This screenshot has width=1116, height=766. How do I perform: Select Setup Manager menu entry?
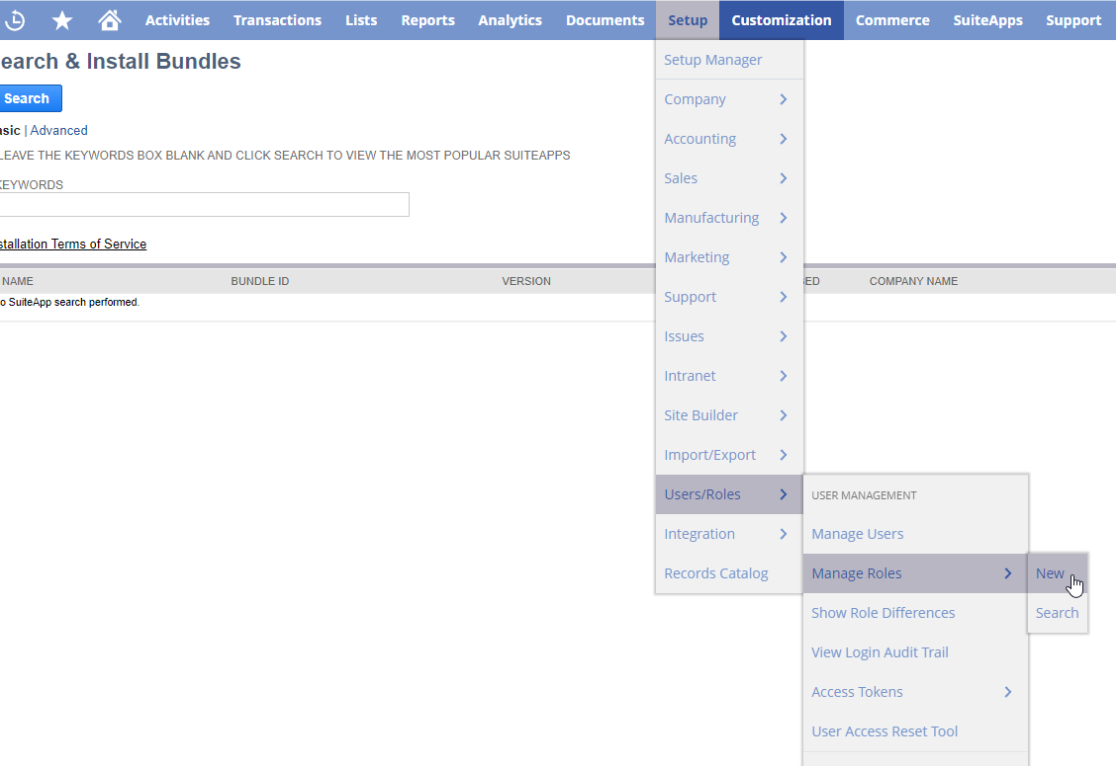coord(730,60)
